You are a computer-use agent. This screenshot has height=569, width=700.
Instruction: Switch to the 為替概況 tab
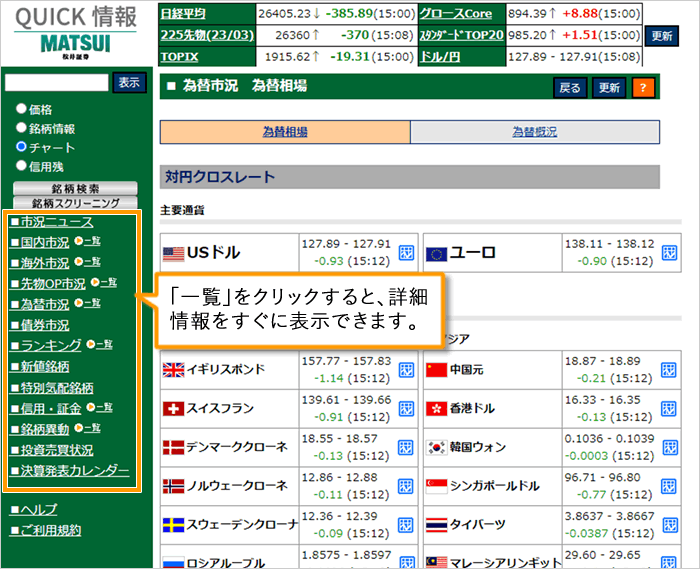[x=535, y=132]
